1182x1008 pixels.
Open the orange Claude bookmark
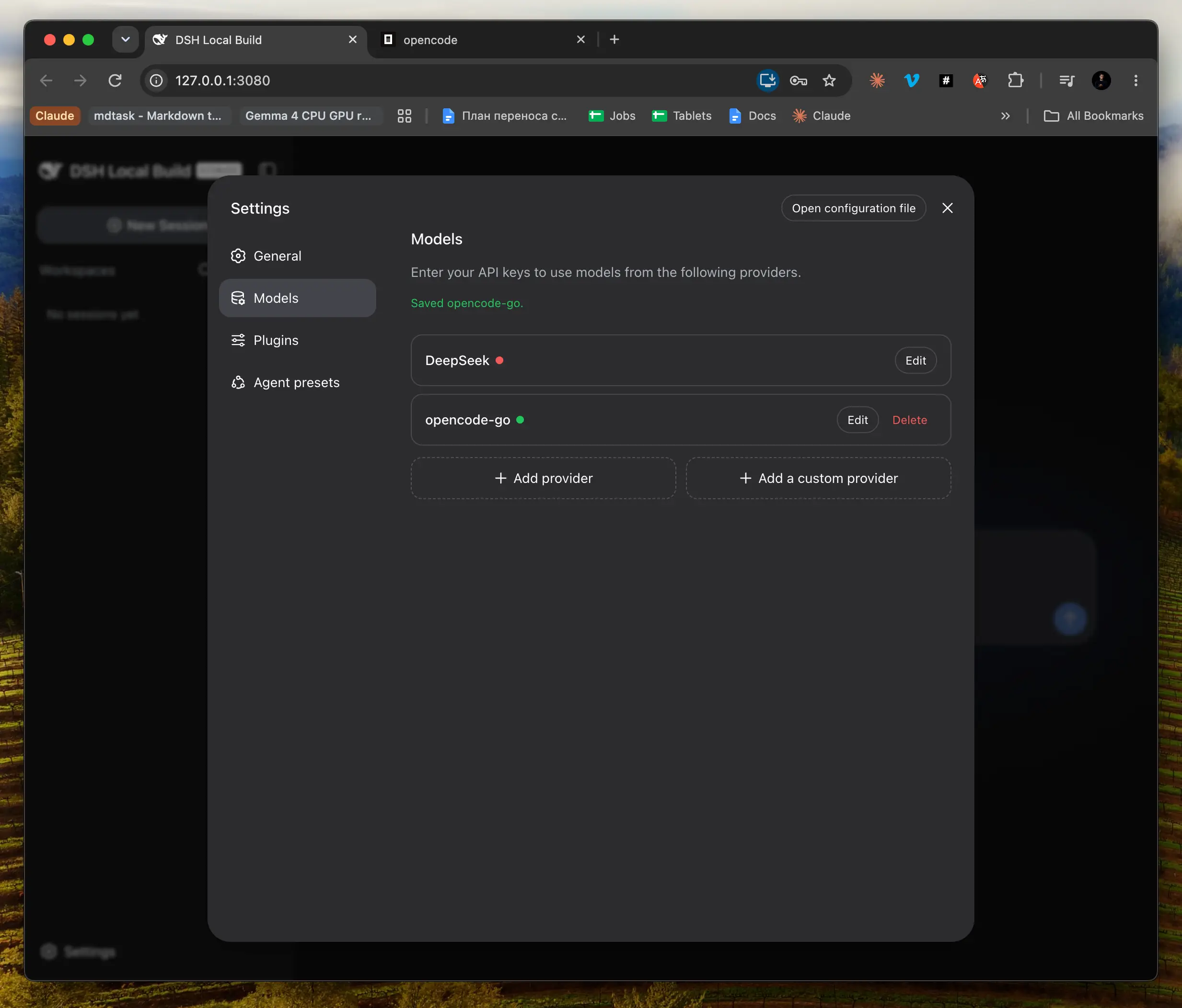click(55, 116)
